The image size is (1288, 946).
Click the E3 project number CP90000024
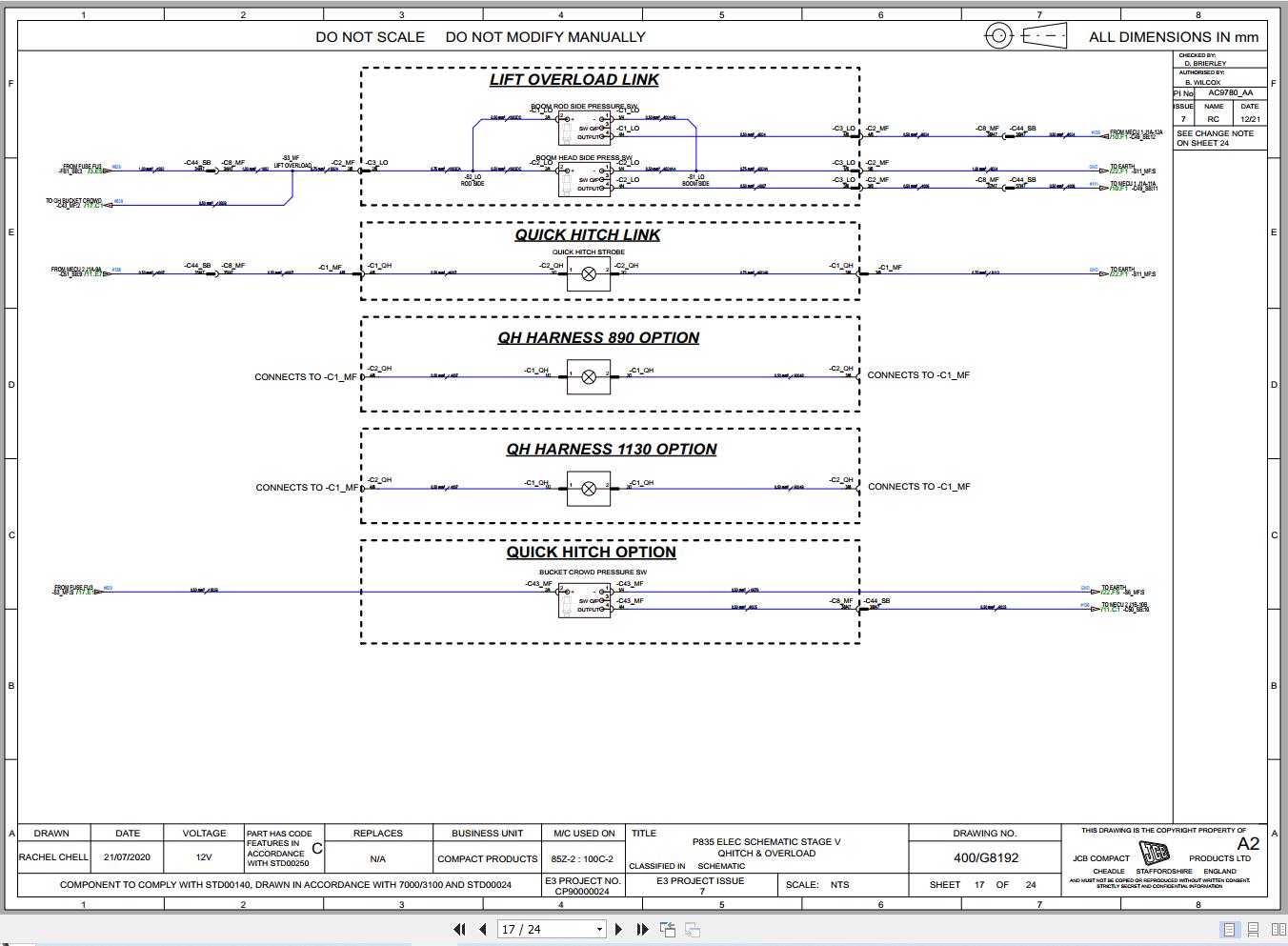point(582,892)
